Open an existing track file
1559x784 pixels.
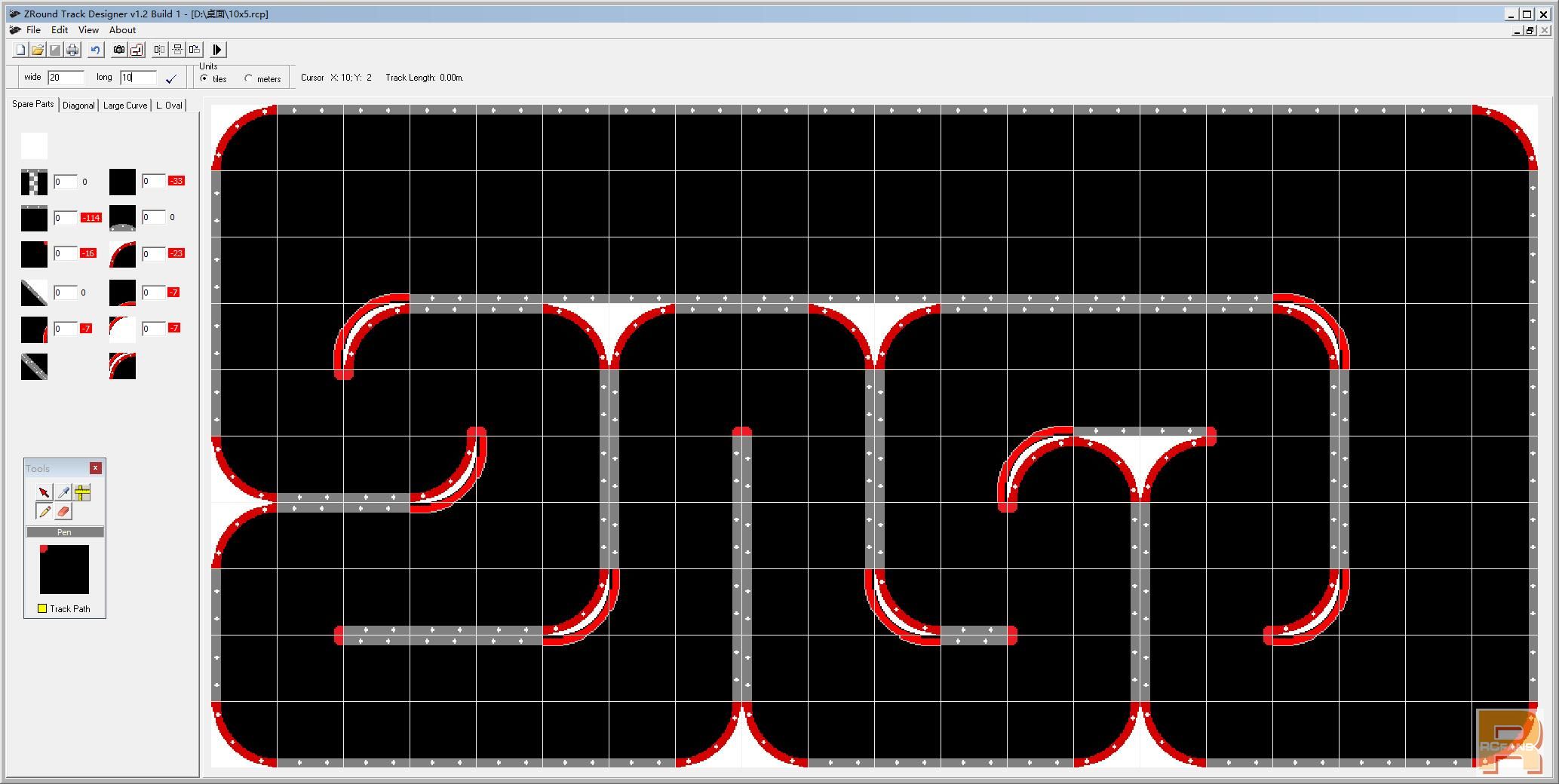coord(38,50)
